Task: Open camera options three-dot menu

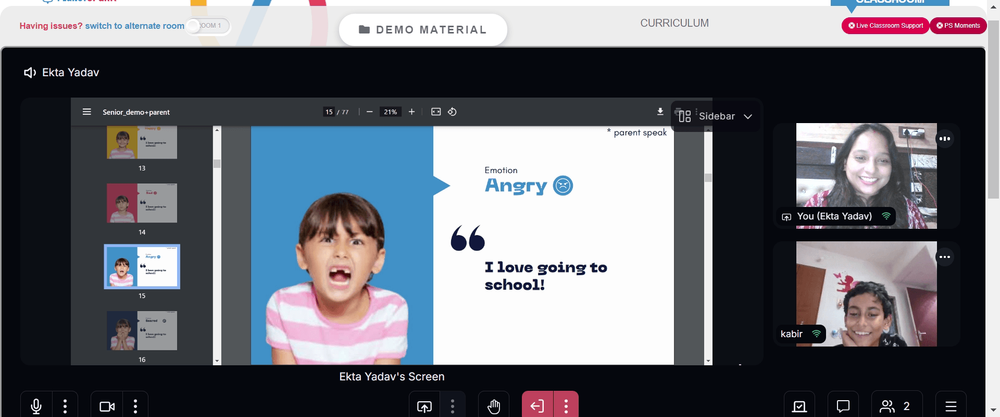Action: pyautogui.click(x=135, y=406)
